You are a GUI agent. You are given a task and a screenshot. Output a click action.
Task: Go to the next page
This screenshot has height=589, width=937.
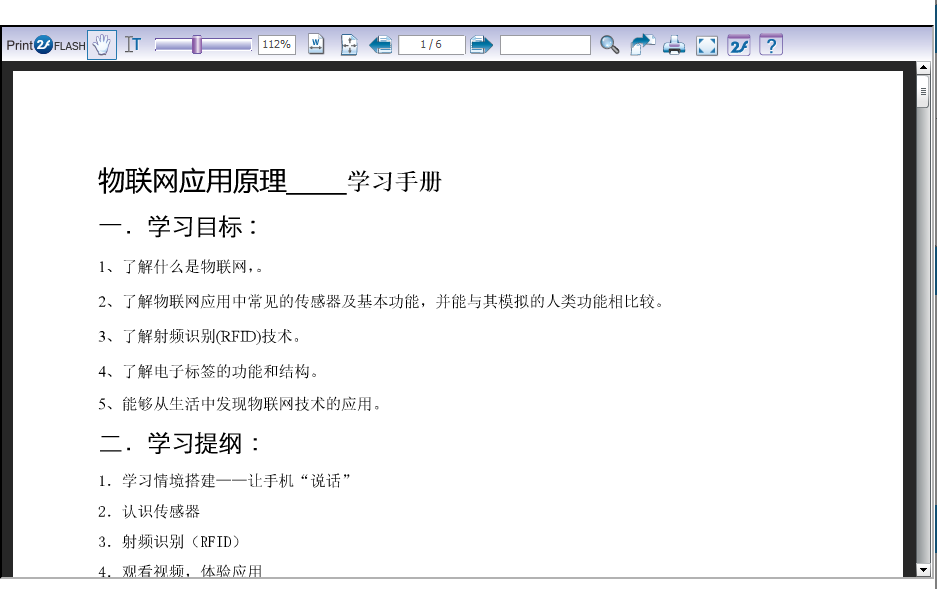[481, 45]
